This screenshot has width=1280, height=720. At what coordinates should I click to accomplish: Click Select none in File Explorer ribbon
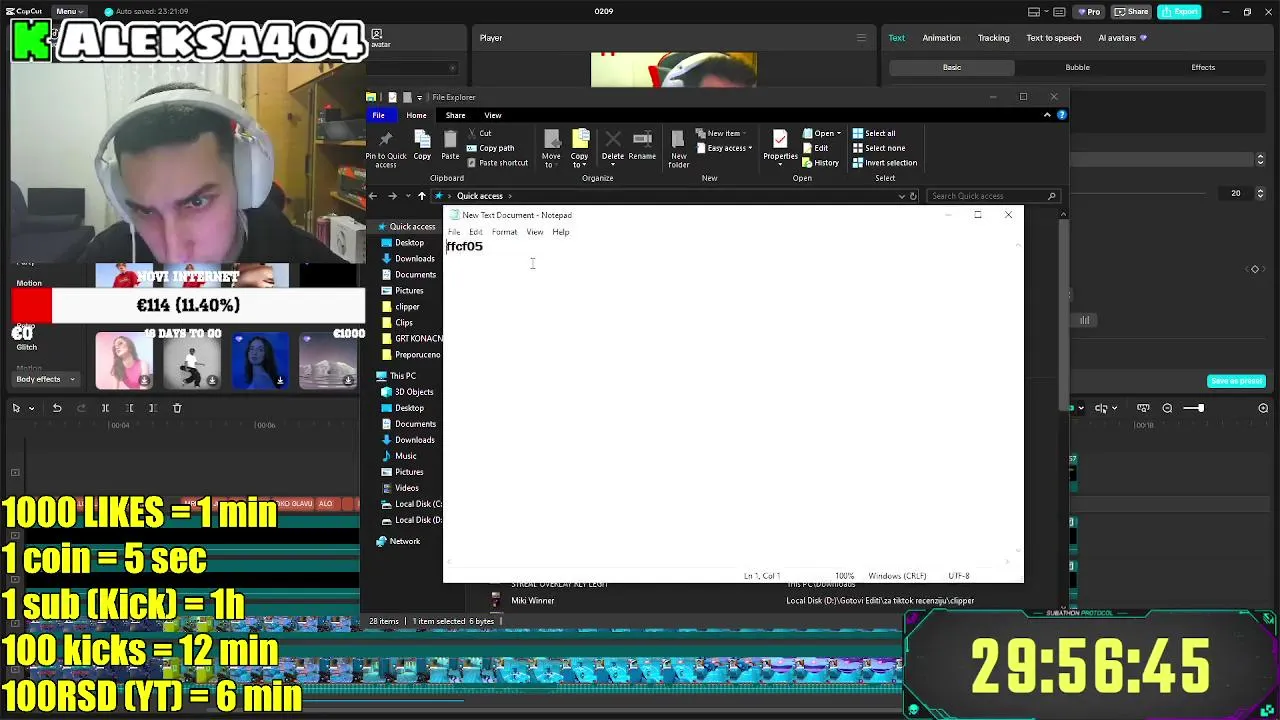pyautogui.click(x=878, y=148)
